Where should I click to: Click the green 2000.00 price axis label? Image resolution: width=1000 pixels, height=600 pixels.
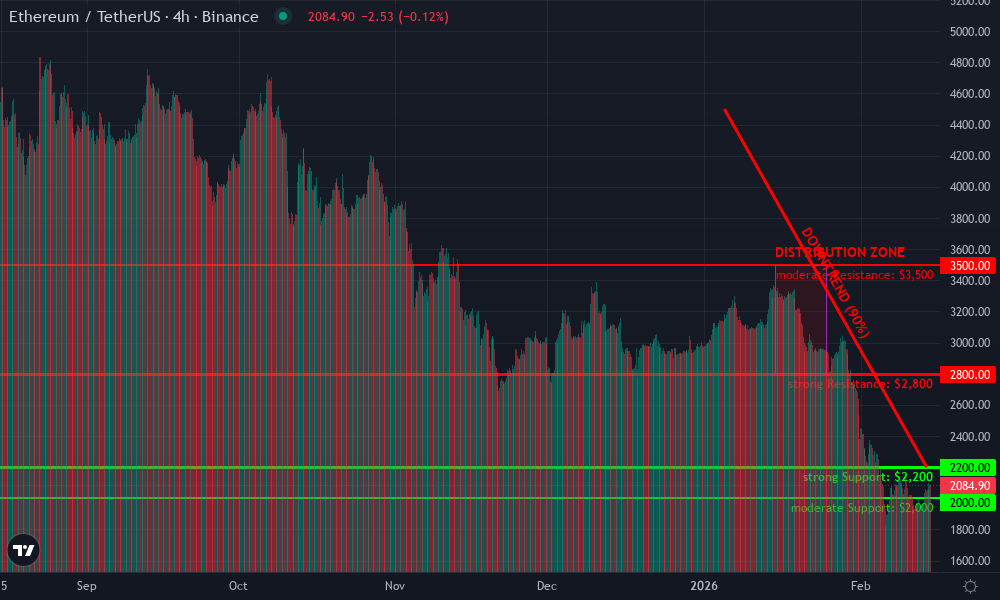pyautogui.click(x=966, y=503)
